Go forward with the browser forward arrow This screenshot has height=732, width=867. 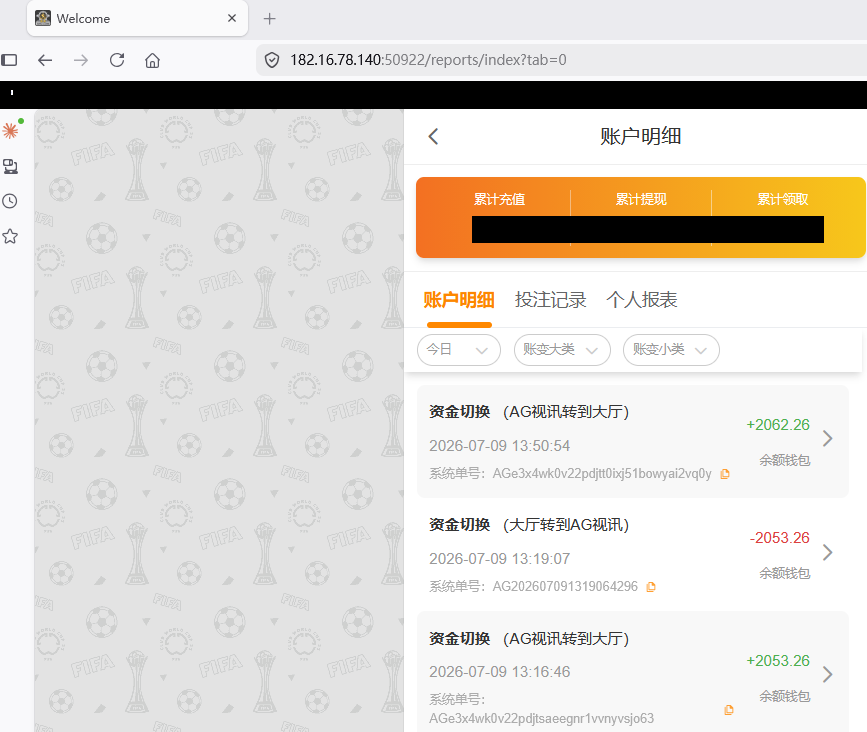81,60
